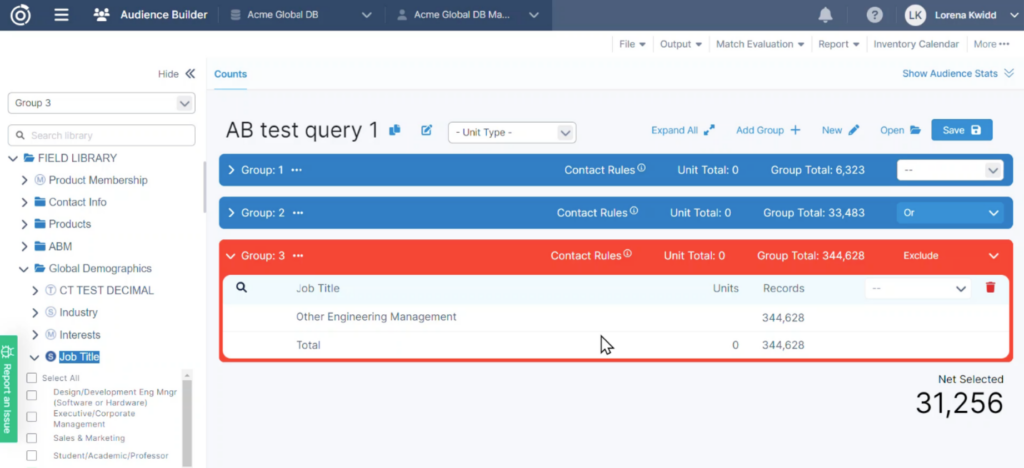Click the copy icon beside query title
Screen dimensions: 1024x468
395,130
